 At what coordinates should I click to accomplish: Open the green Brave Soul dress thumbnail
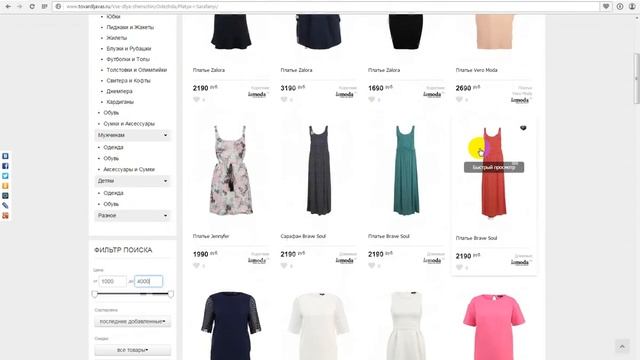point(406,171)
